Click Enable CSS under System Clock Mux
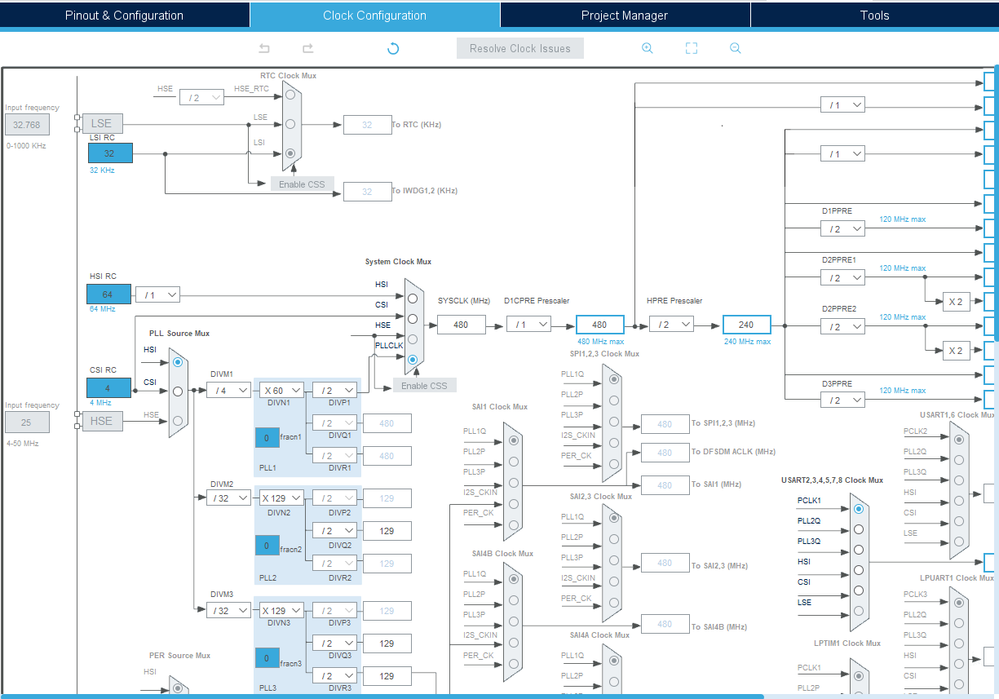Screen dimensions: 999x699 click(x=424, y=386)
